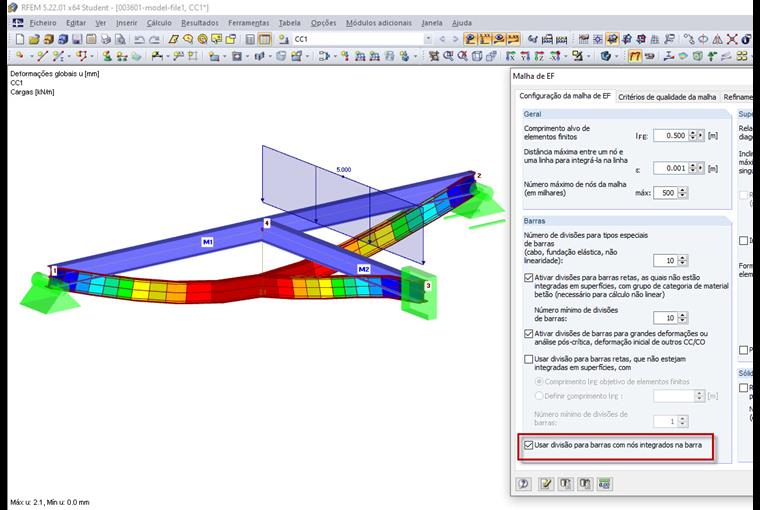Image resolution: width=760 pixels, height=510 pixels.
Task: Click 'Deformações globais u [mm]' text
Action: click(55, 74)
